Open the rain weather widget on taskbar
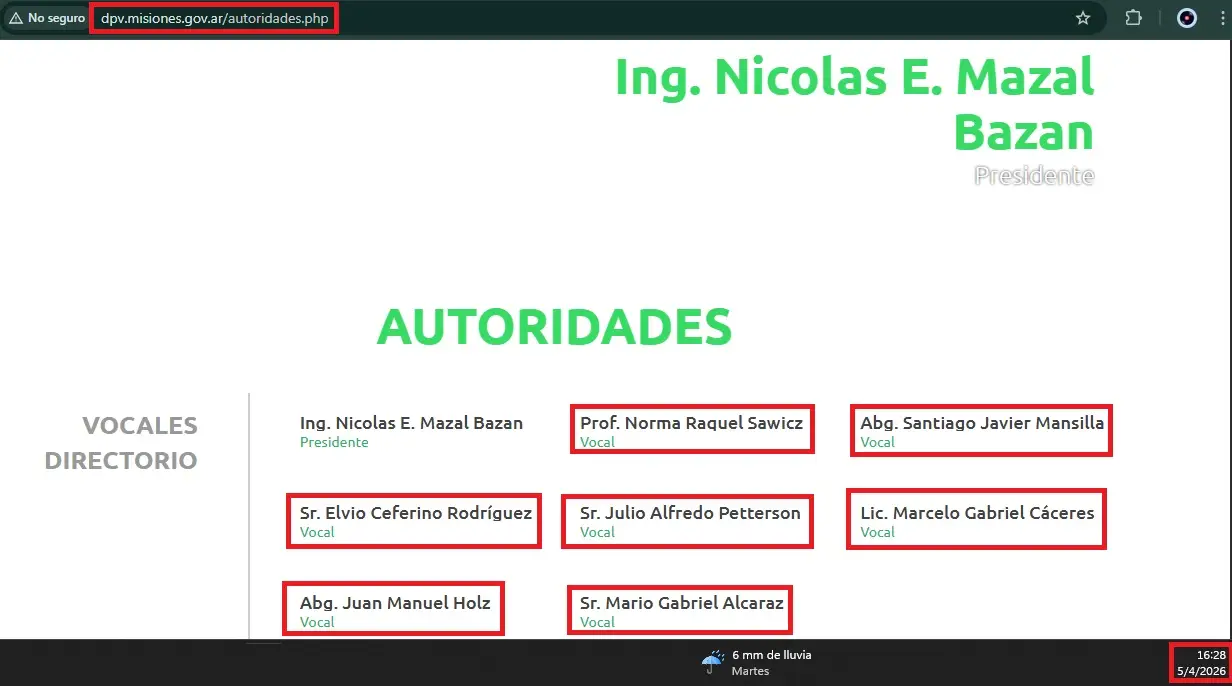Screen dimensions: 1232x686 click(x=756, y=662)
